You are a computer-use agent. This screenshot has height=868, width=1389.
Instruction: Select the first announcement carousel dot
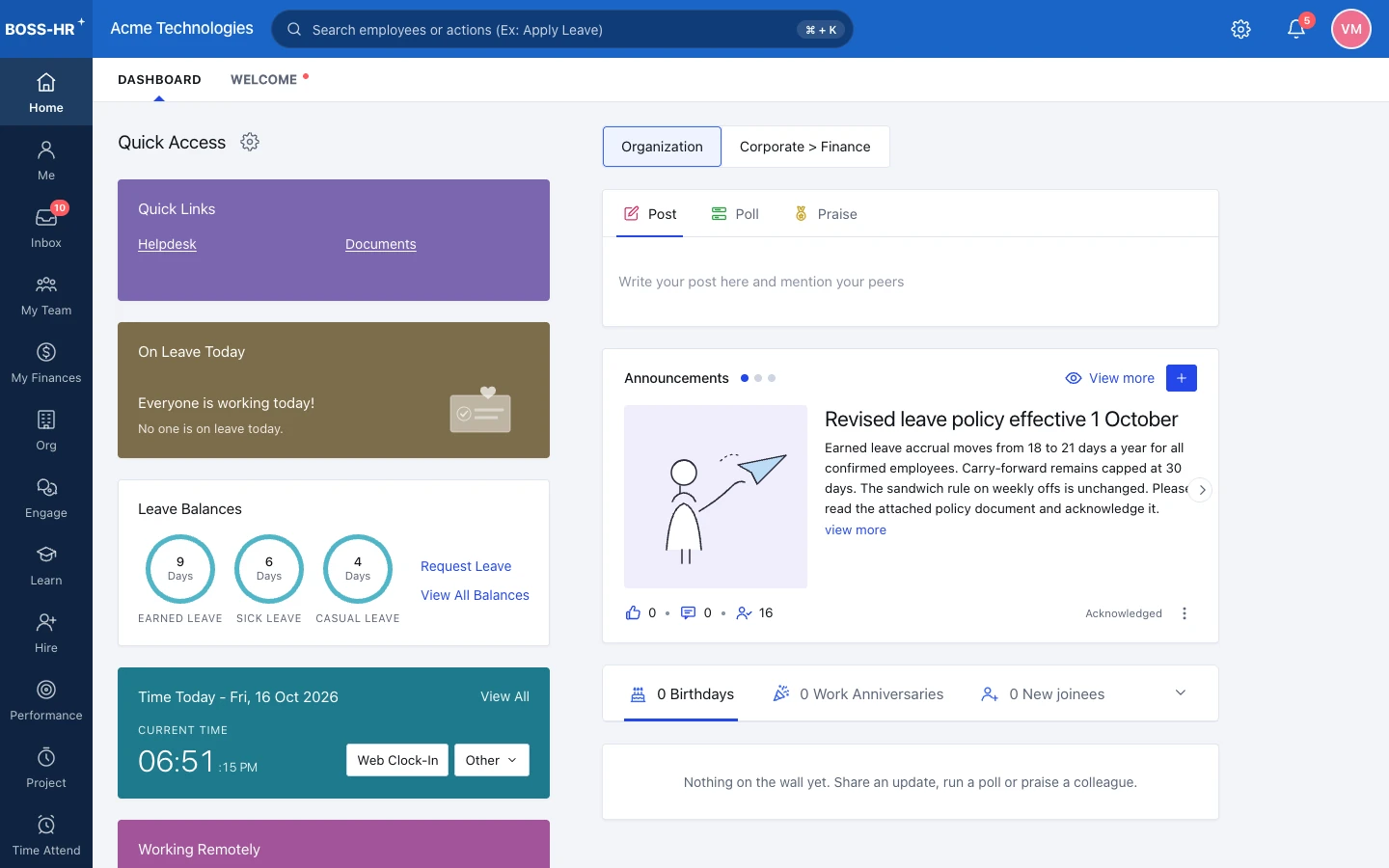(x=745, y=378)
